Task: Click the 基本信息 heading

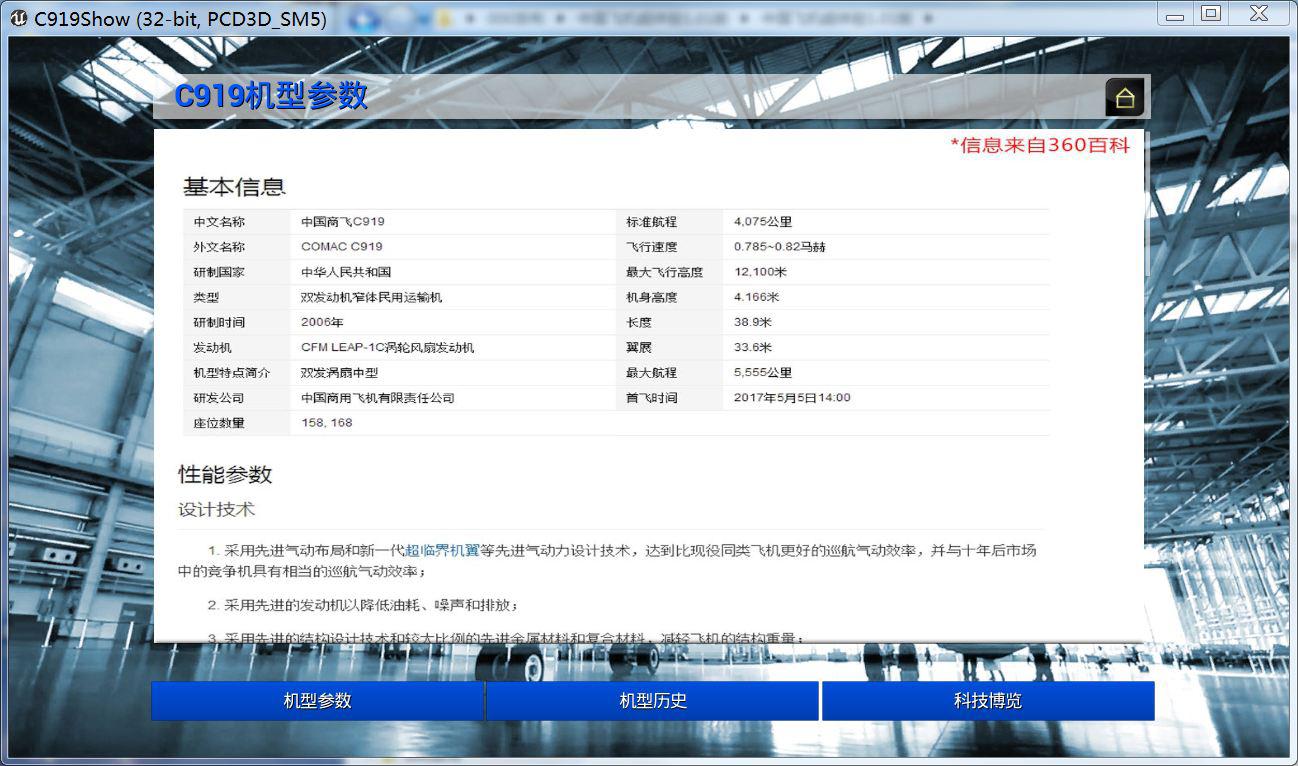Action: (234, 187)
